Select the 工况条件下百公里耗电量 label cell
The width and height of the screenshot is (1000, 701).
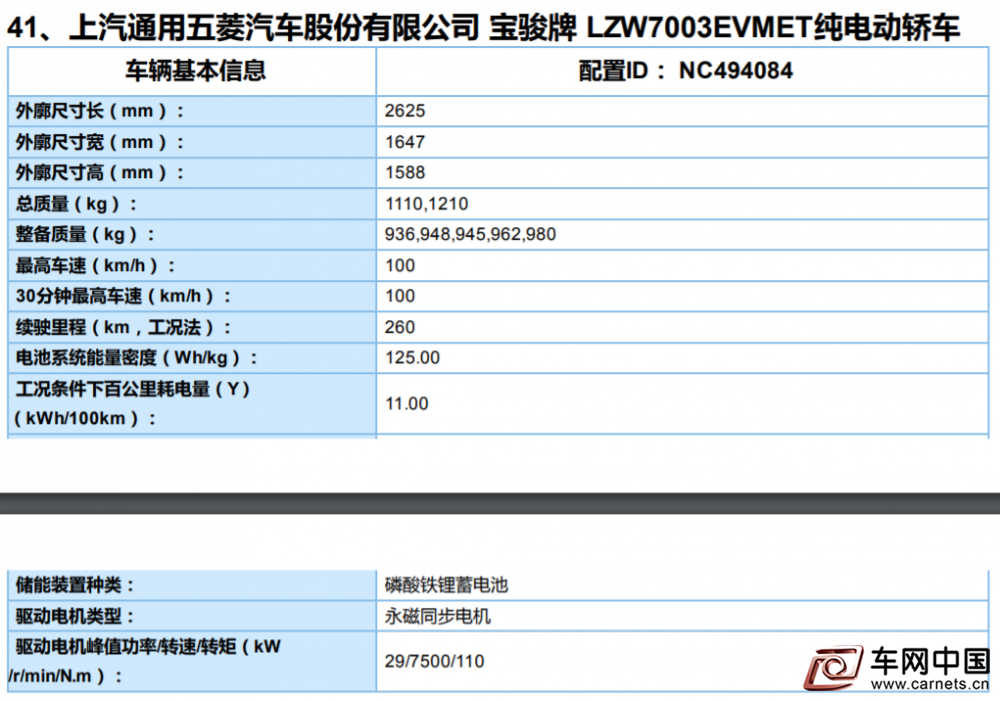click(192, 404)
